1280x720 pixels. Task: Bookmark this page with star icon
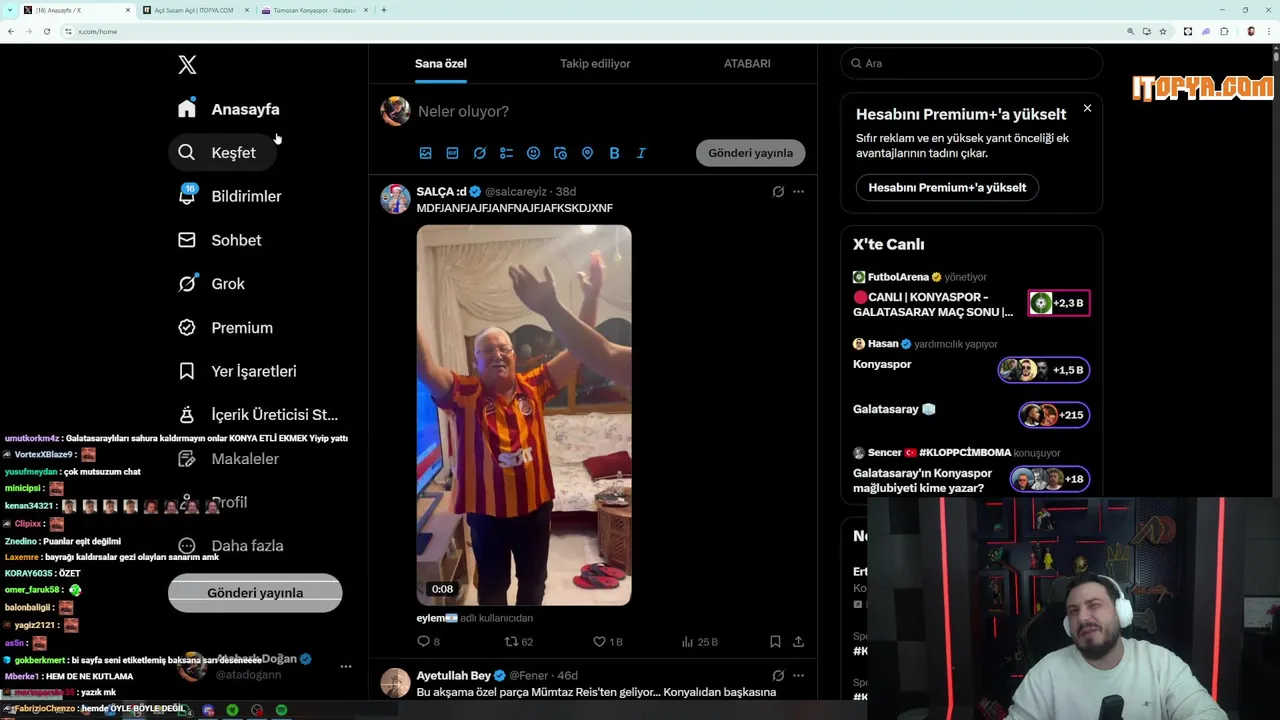click(1163, 31)
